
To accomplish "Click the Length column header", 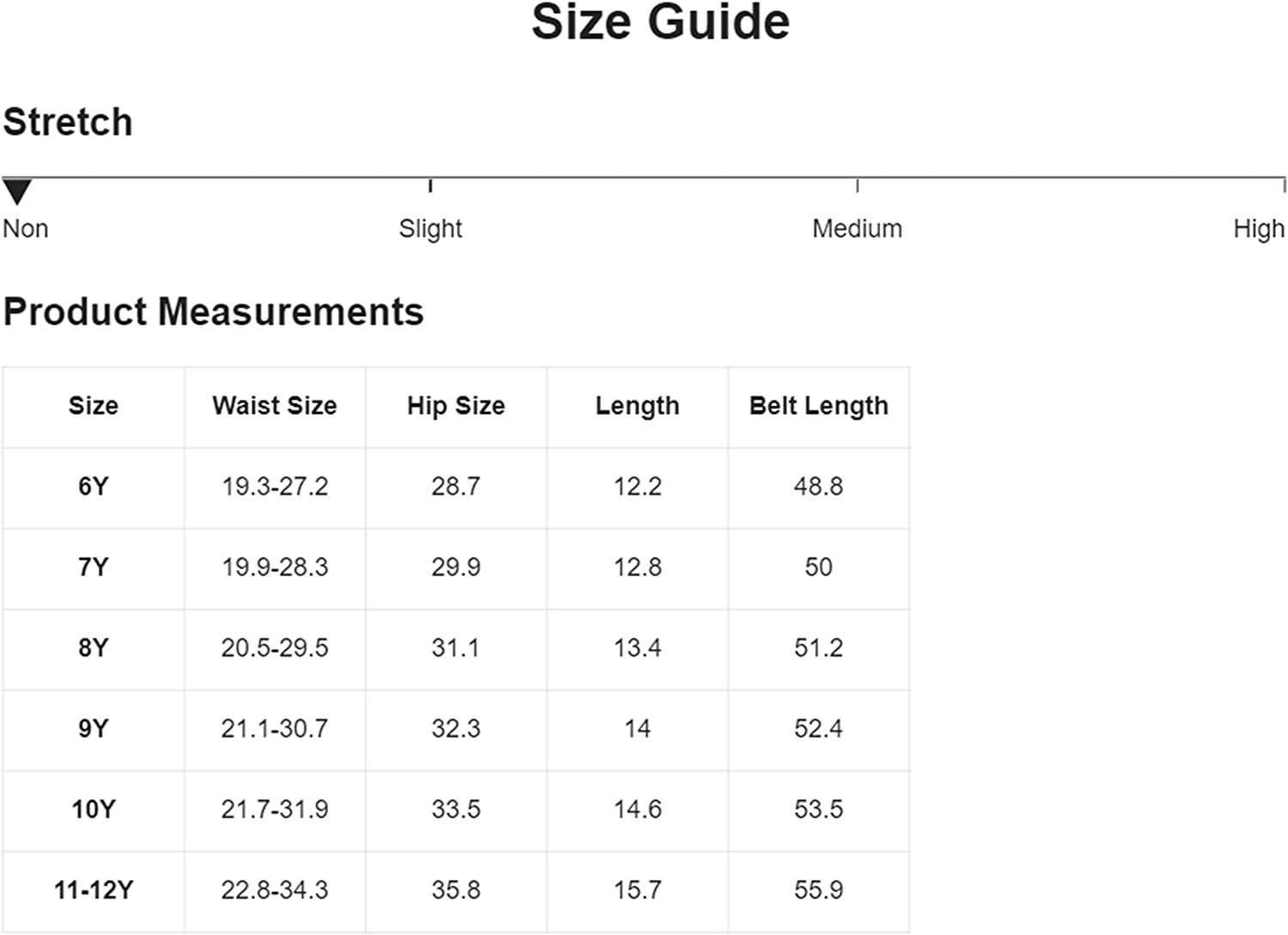I will pyautogui.click(x=637, y=405).
